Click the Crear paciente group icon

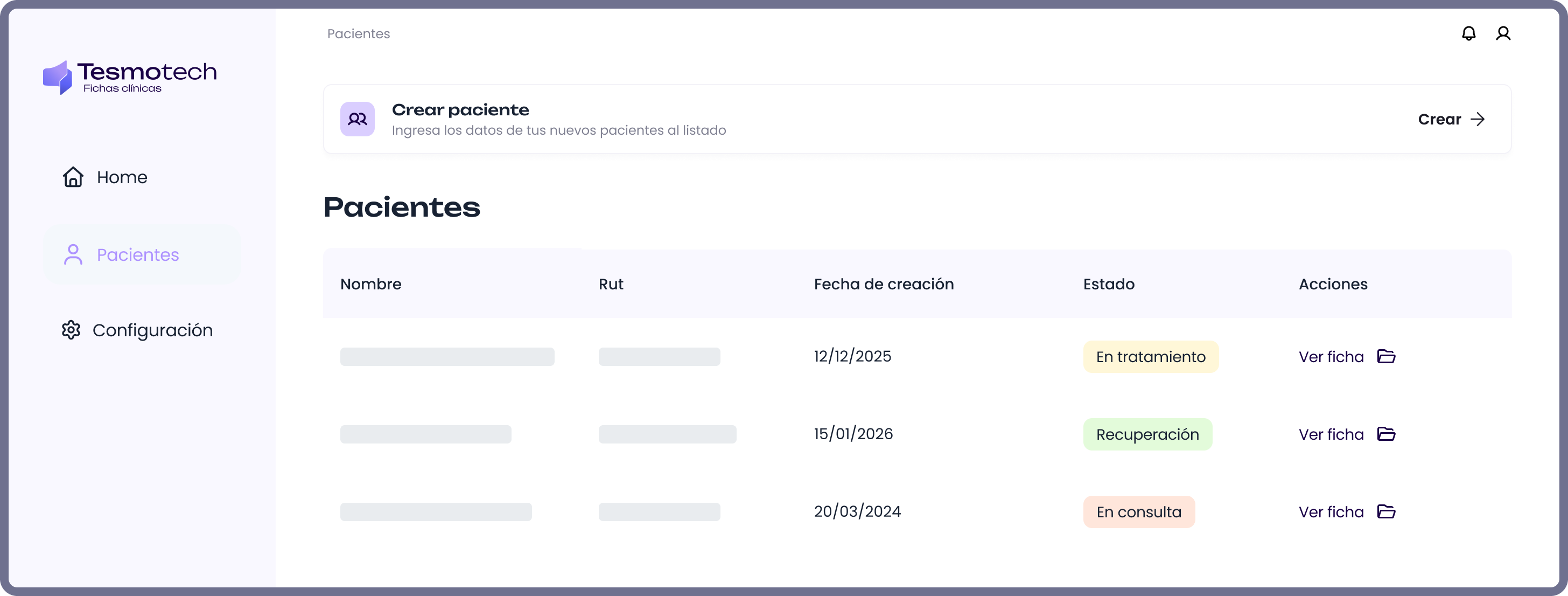358,119
